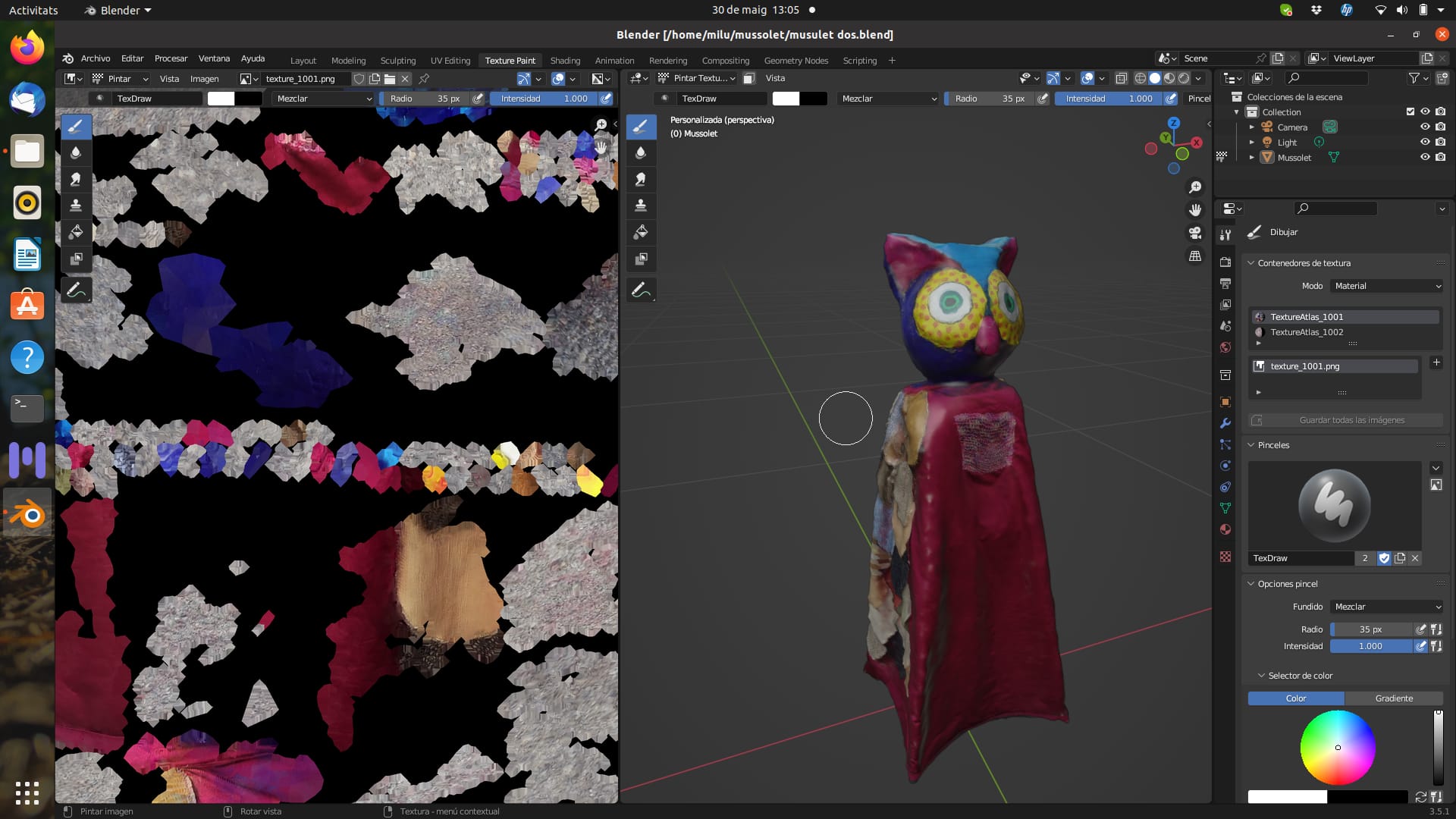
Task: Adjust the Intensidad slider in brush options
Action: tap(1371, 646)
